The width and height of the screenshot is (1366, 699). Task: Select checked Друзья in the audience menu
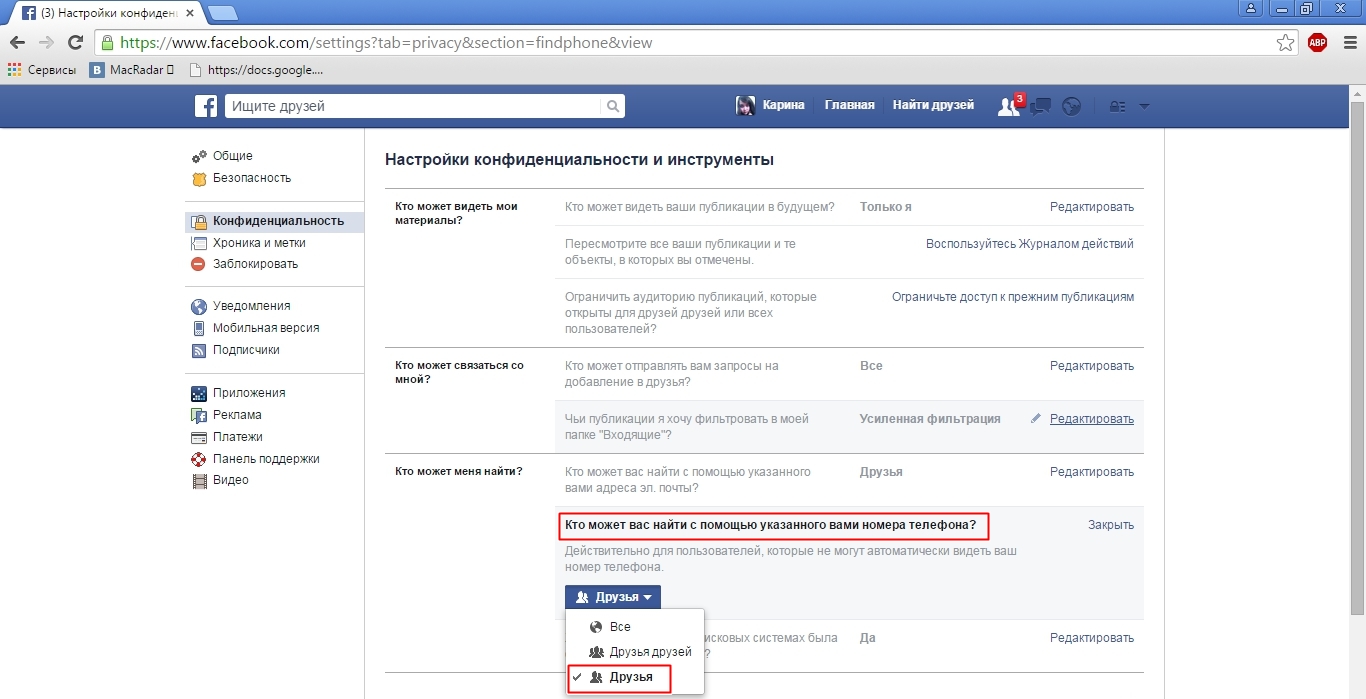pos(635,677)
